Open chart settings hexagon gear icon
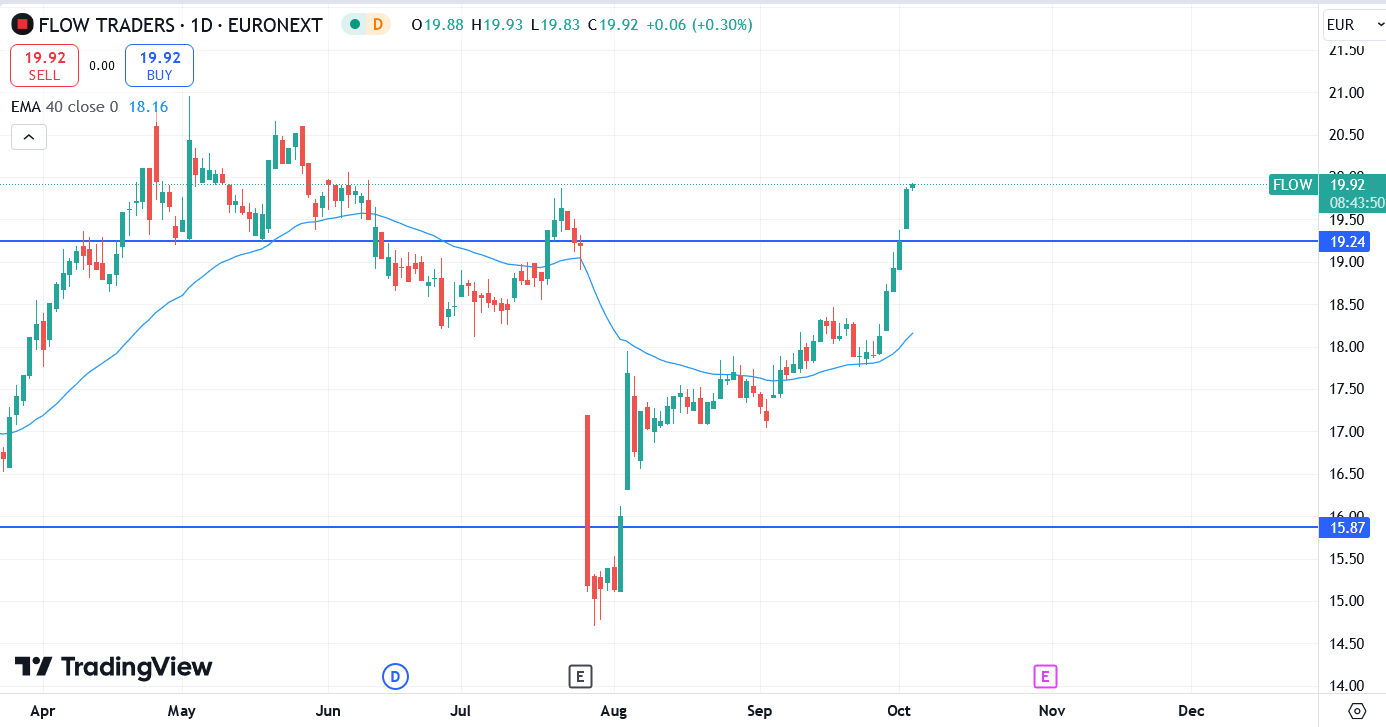The height and width of the screenshot is (727, 1386). pos(1357,711)
